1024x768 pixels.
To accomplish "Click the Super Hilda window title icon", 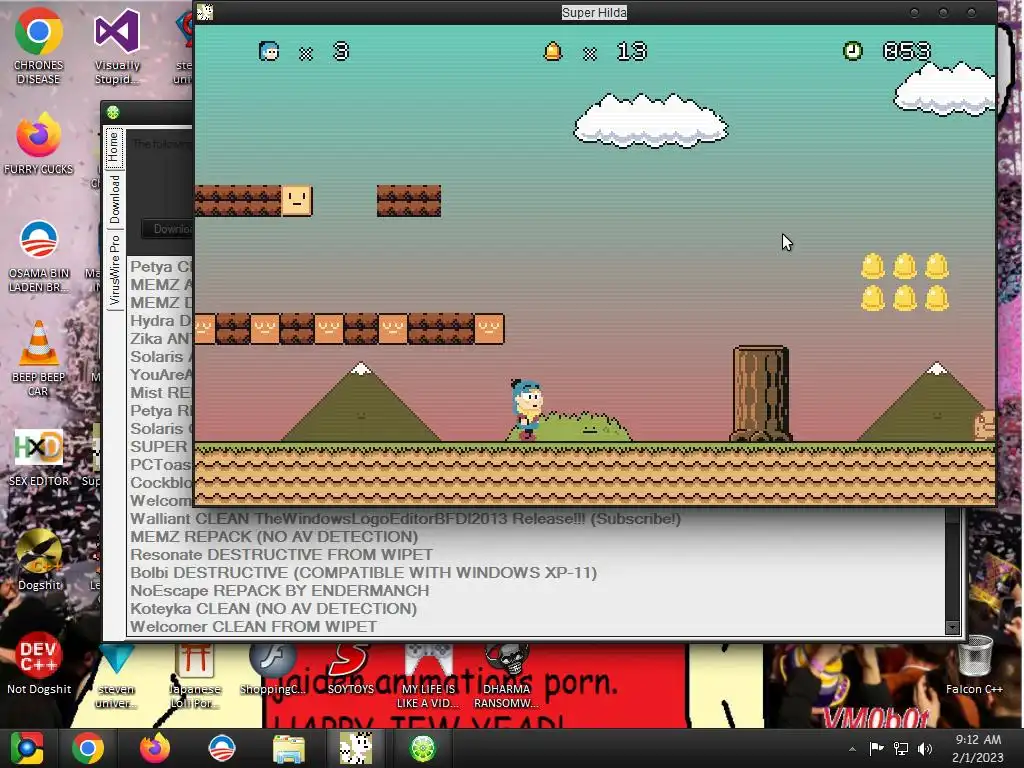I will (205, 12).
